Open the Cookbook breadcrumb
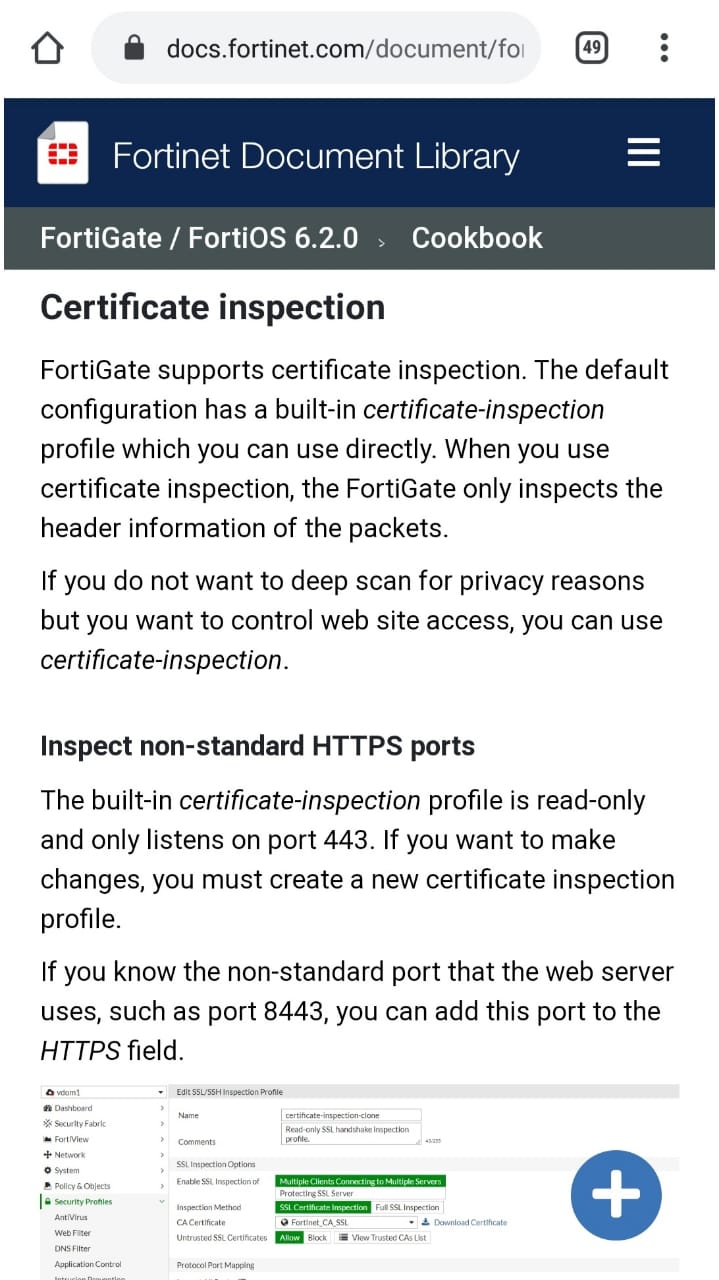 click(x=477, y=238)
